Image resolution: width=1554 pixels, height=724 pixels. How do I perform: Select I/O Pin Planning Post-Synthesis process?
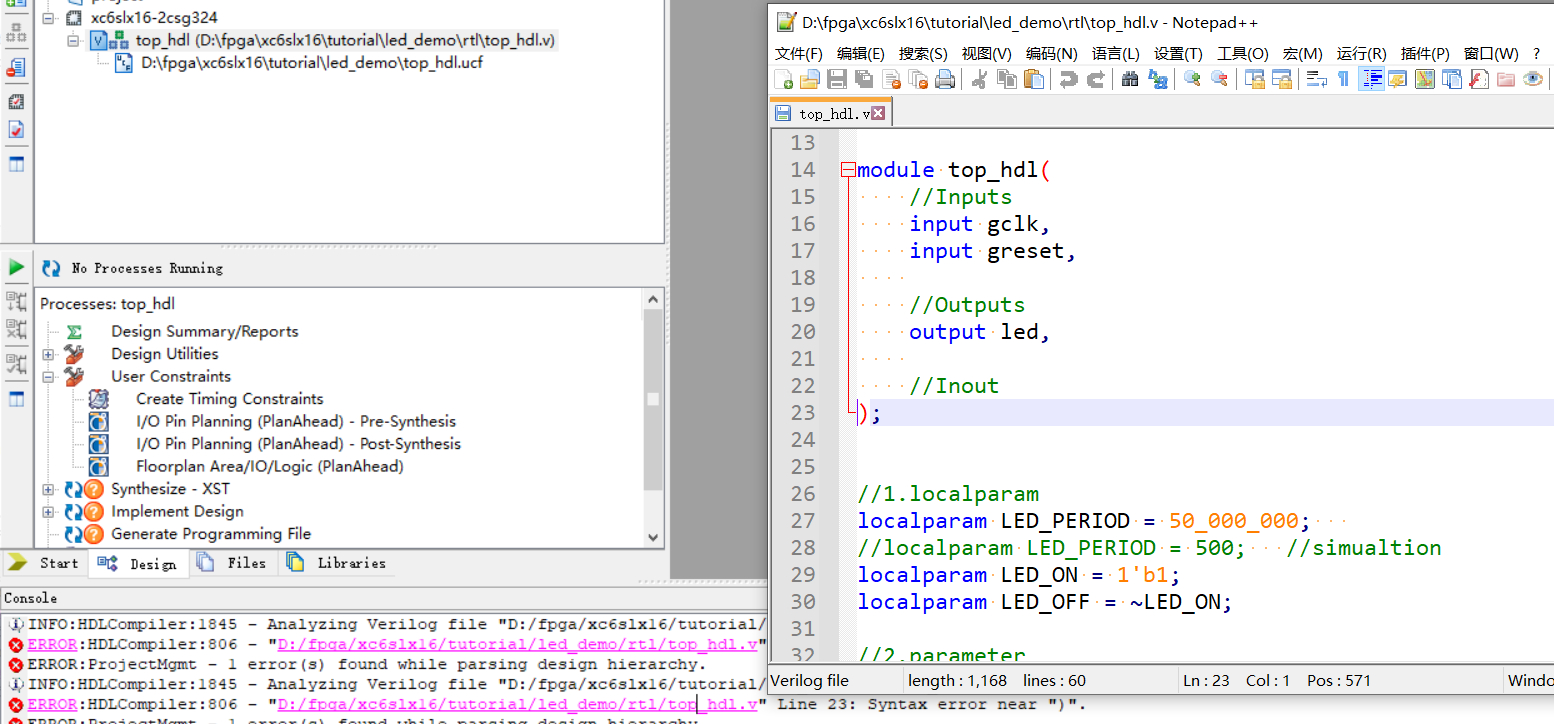(298, 444)
